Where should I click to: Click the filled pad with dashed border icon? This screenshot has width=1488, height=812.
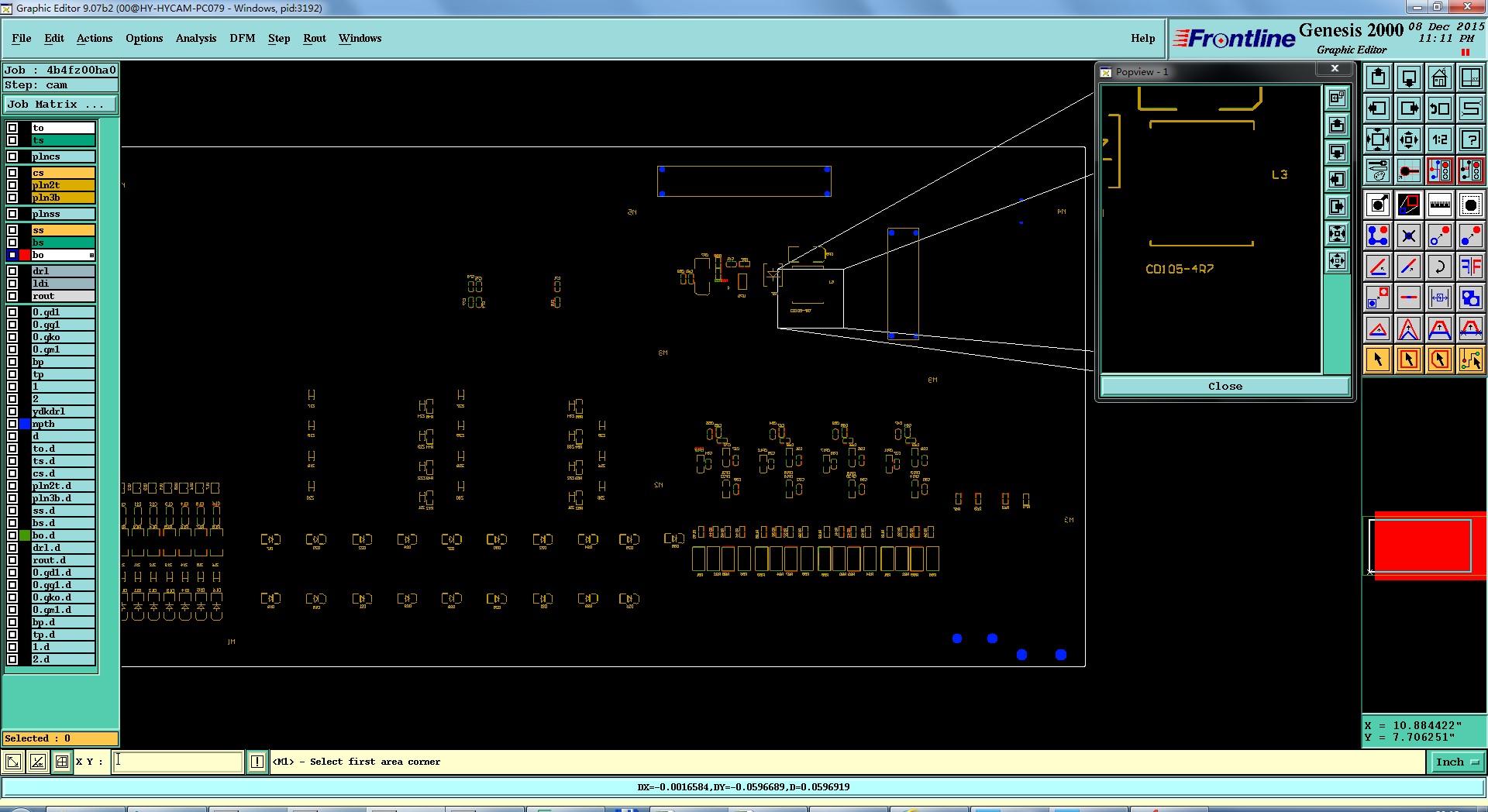(1470, 205)
